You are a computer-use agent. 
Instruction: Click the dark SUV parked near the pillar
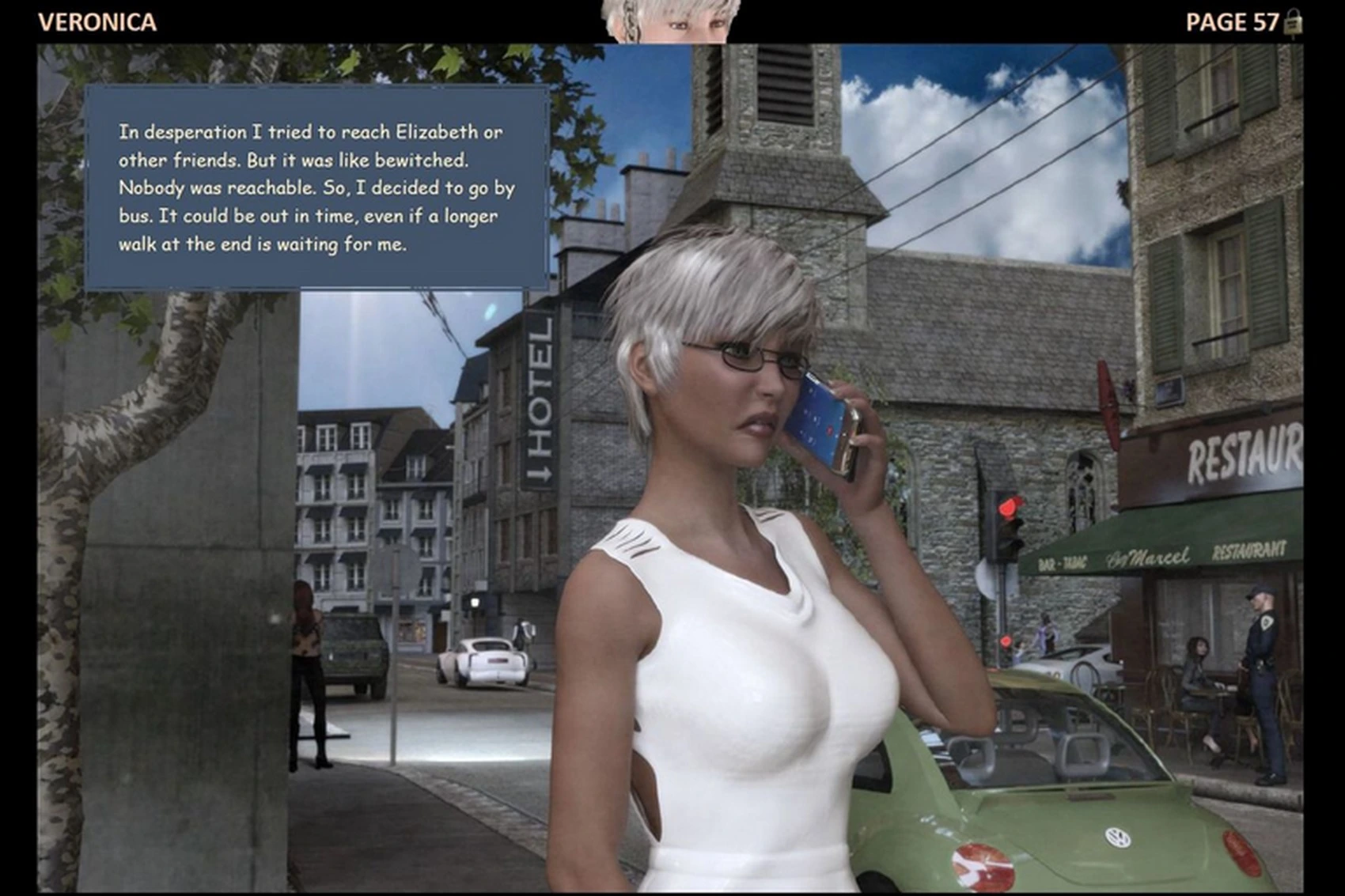[354, 653]
